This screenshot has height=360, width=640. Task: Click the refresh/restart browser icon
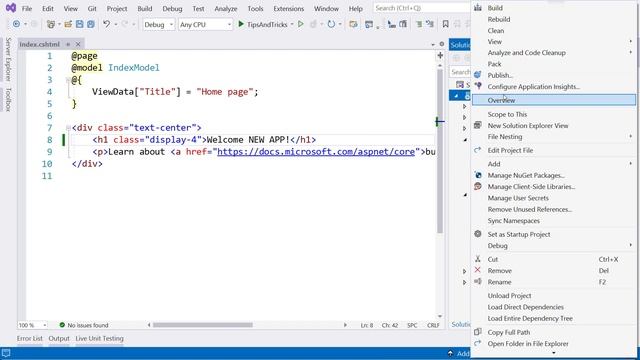pos(331,24)
